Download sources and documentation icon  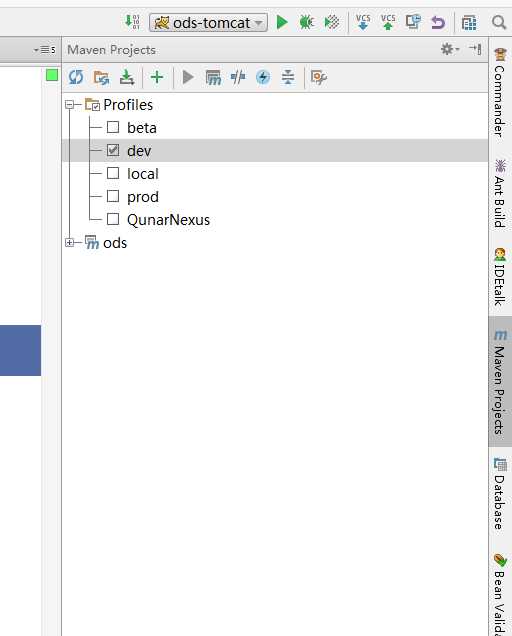click(x=127, y=77)
